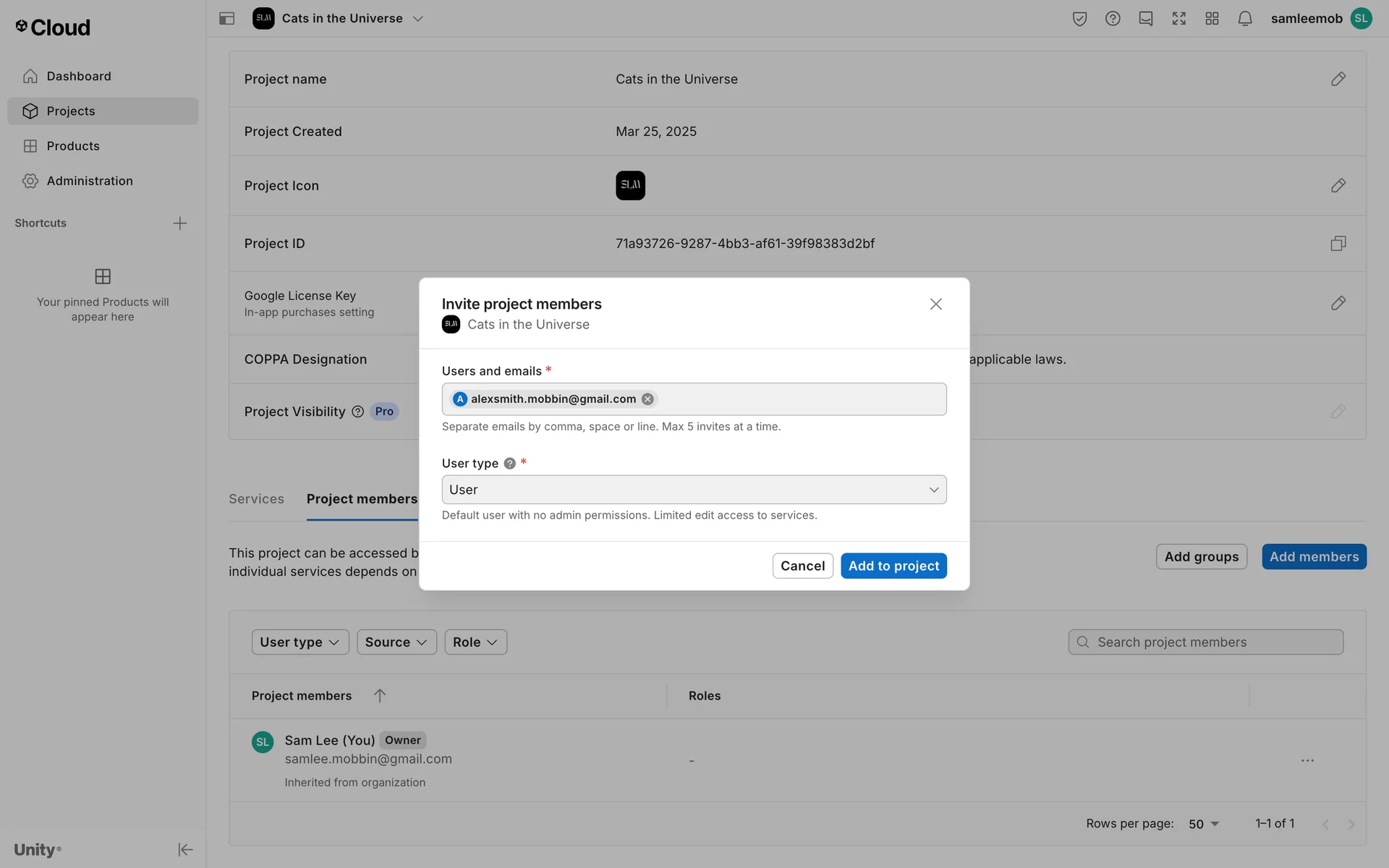Sort by Project members column arrow
This screenshot has height=868, width=1389.
[x=380, y=696]
